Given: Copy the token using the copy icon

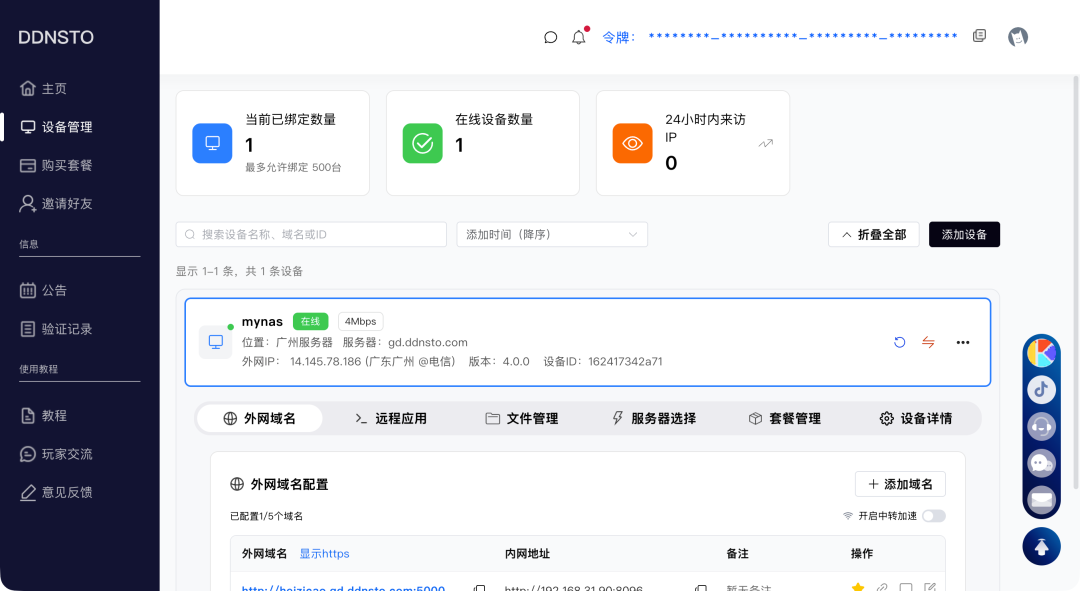Looking at the screenshot, I should click(979, 36).
